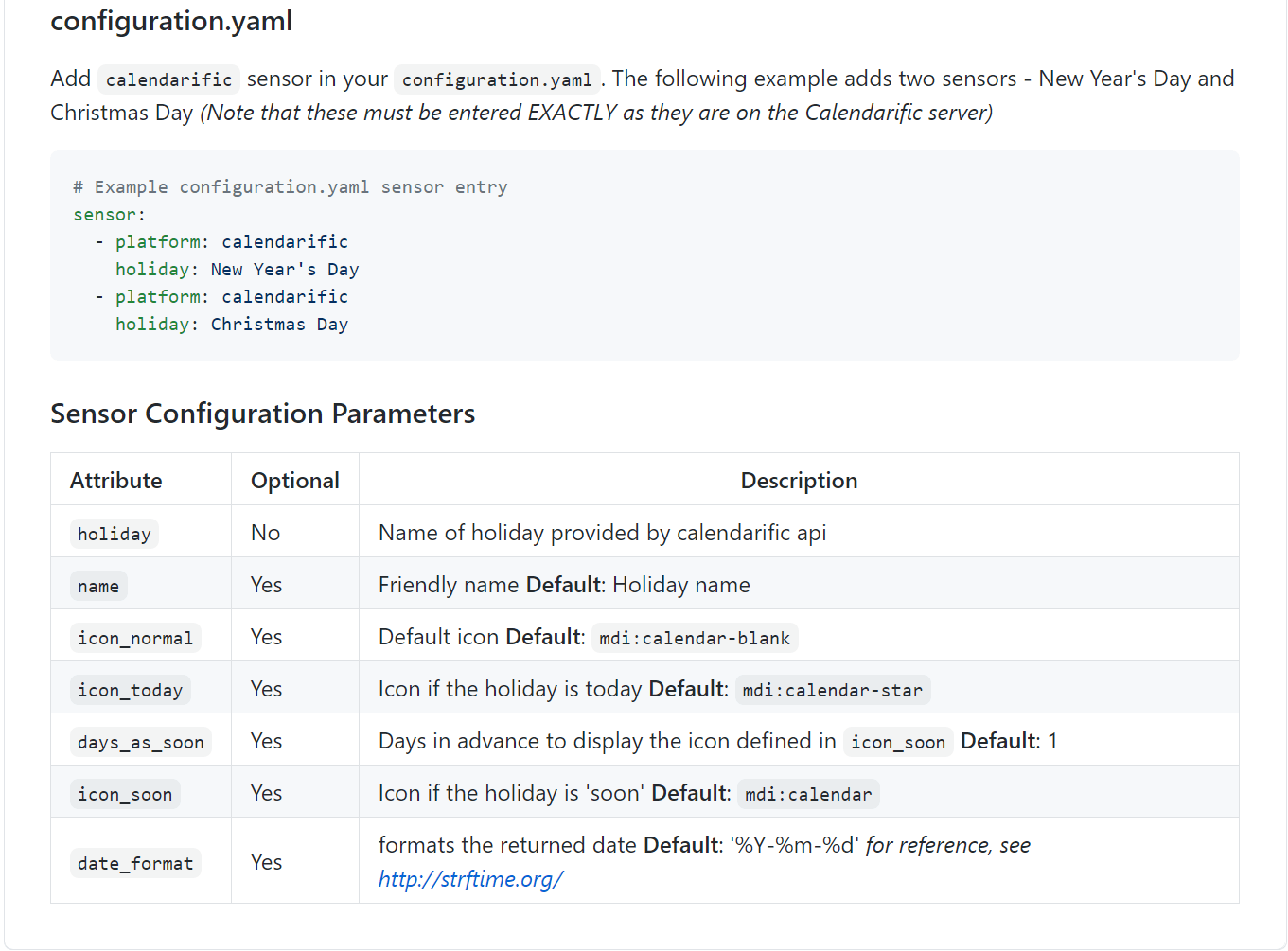Image resolution: width=1288 pixels, height=951 pixels.
Task: Click the mdi:calendar-blank default value
Action: coord(695,638)
